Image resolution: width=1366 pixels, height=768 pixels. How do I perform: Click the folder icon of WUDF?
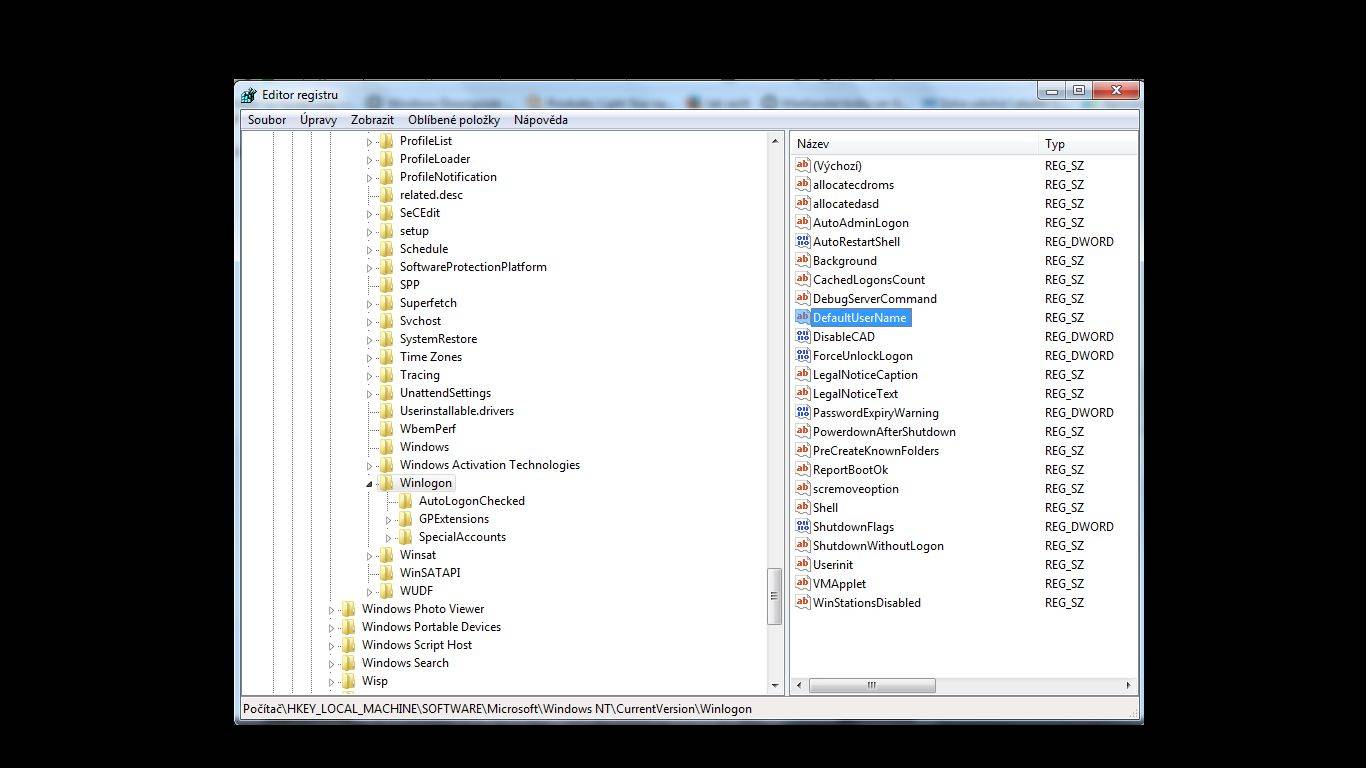point(387,591)
